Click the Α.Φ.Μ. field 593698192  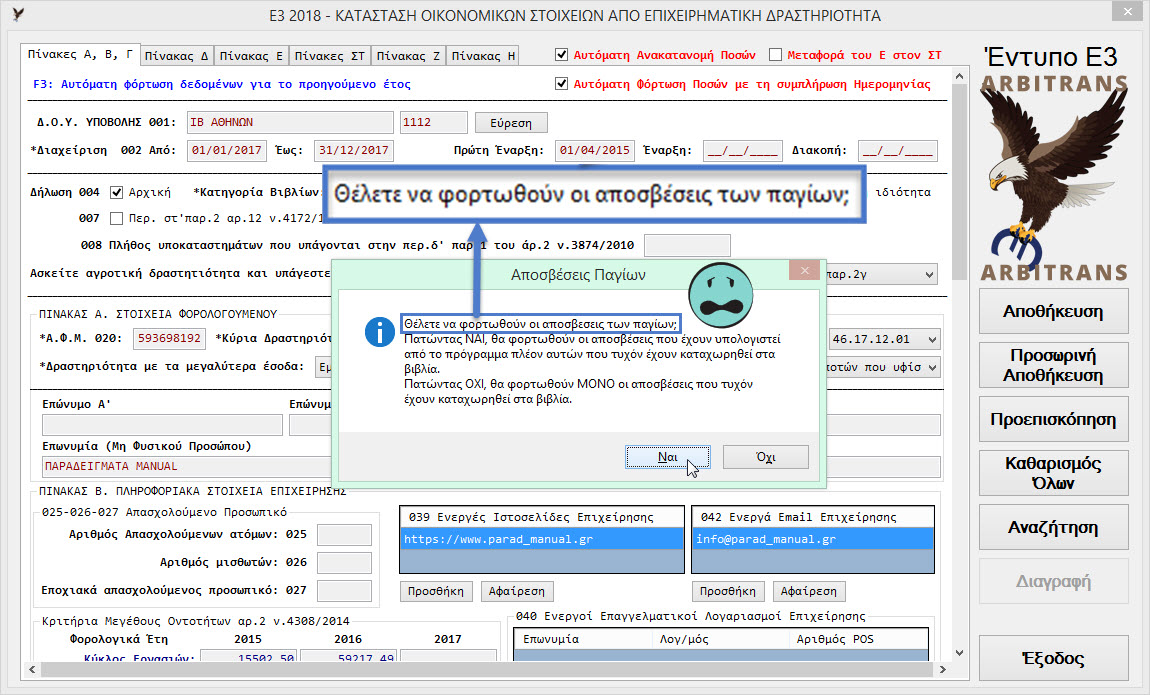(169, 339)
